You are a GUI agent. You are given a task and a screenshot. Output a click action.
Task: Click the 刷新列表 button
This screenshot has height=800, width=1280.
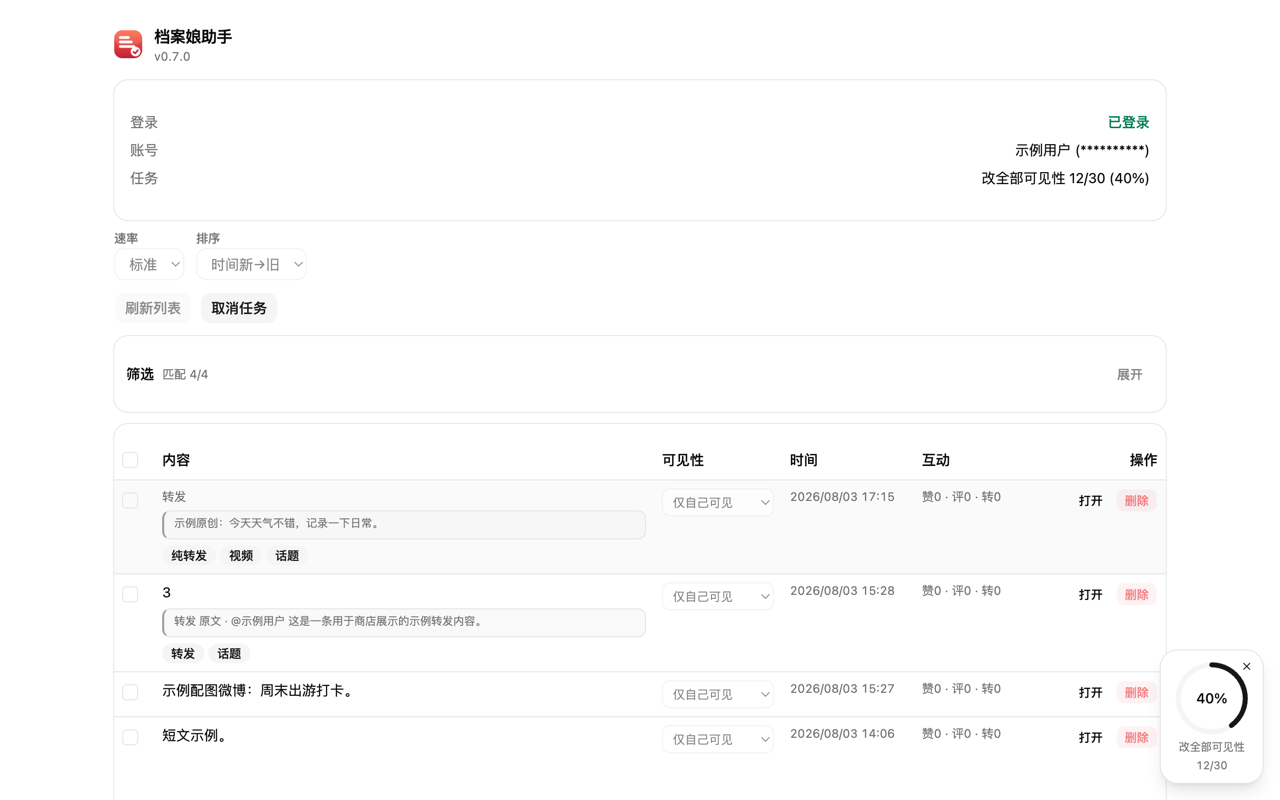point(153,308)
